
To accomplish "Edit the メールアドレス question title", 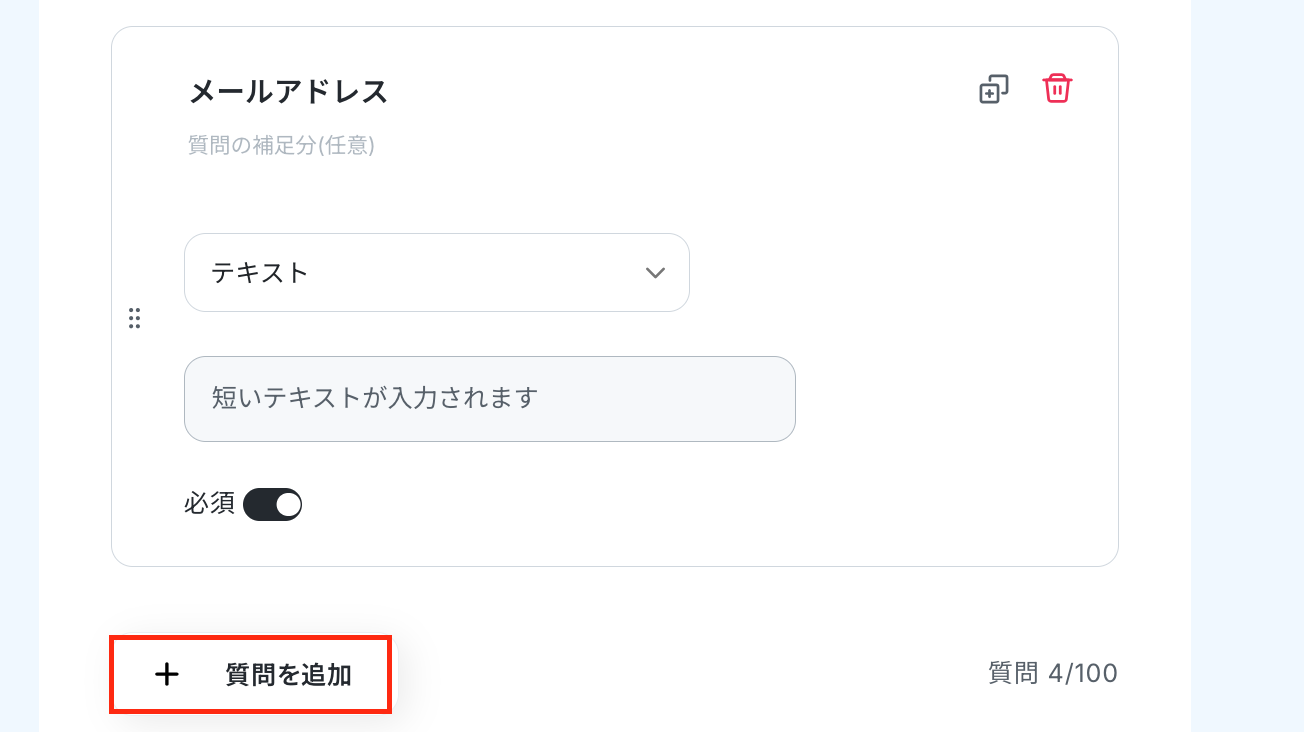I will tap(288, 92).
